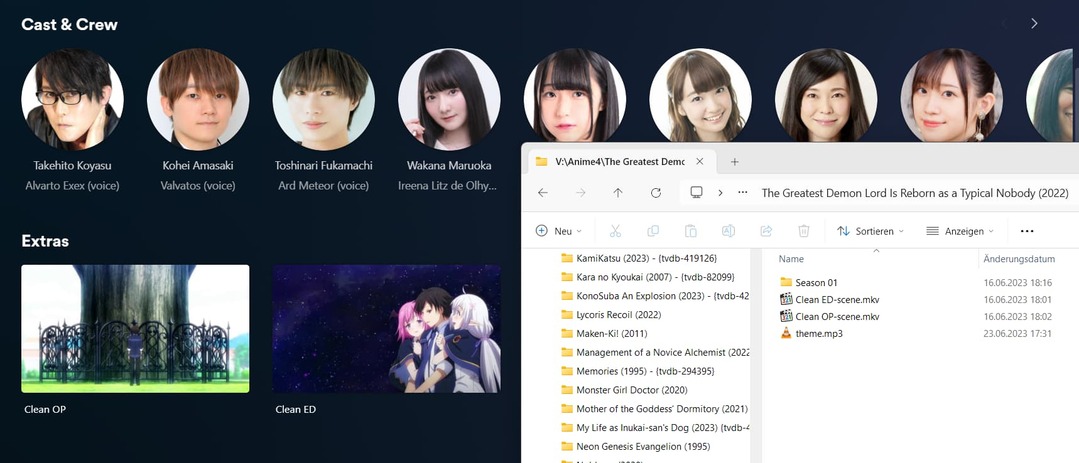Select Memories (1995) folder

(637, 371)
